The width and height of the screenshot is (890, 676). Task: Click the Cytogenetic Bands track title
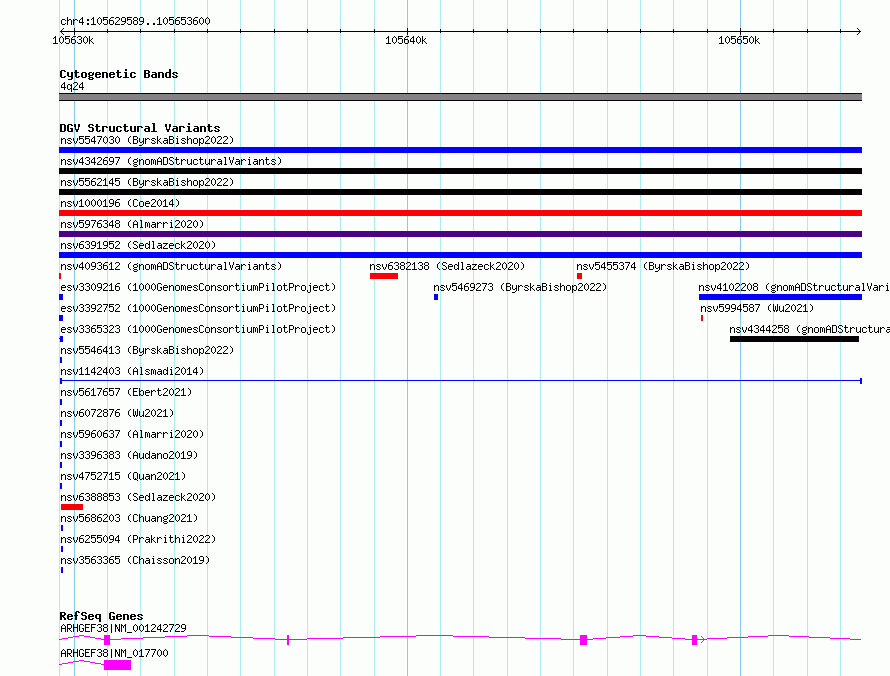tap(119, 74)
